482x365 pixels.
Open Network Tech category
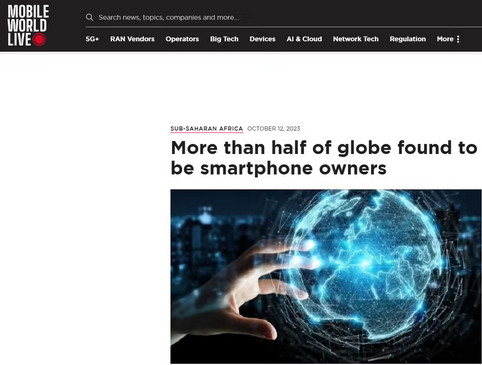[356, 39]
